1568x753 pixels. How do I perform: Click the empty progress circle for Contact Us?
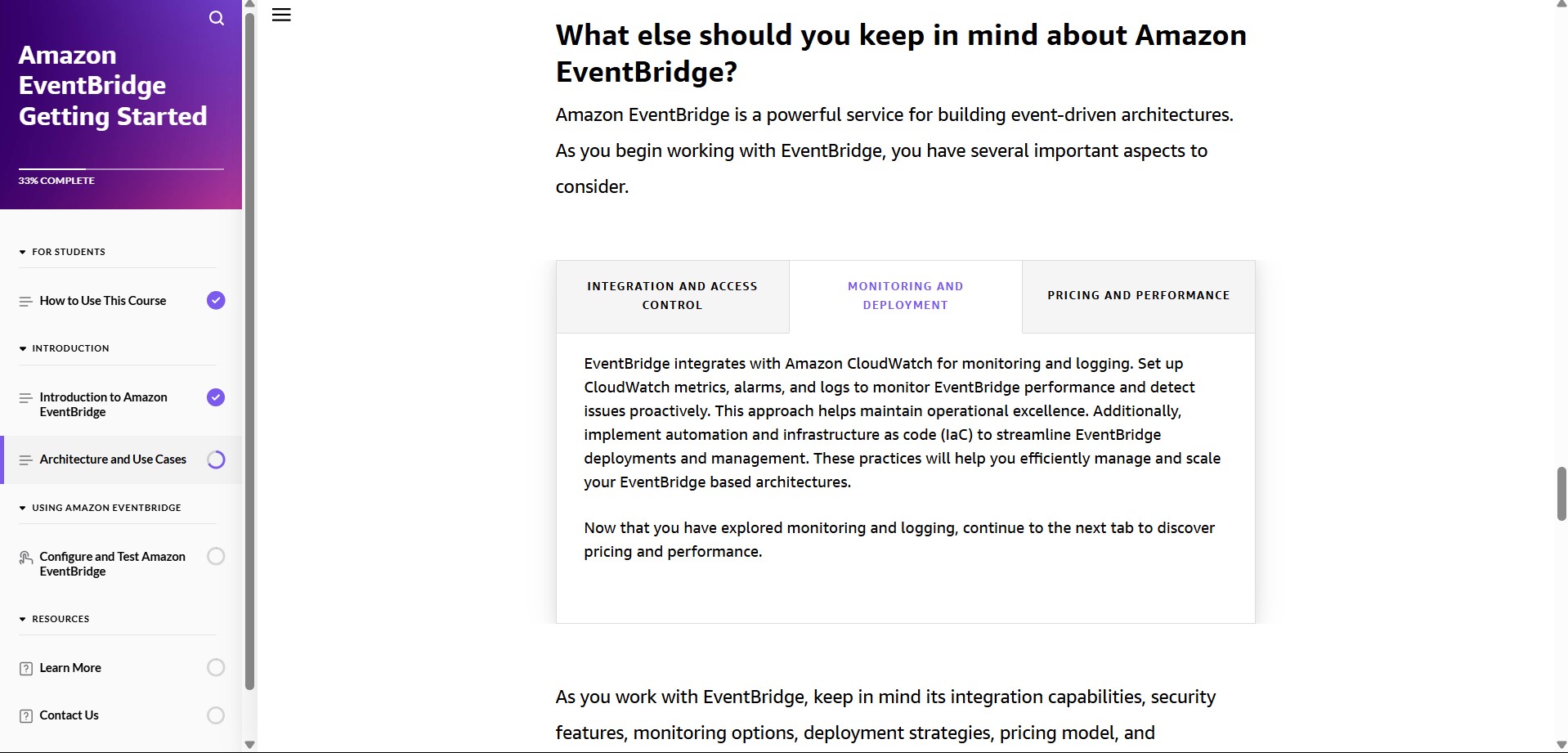point(216,715)
